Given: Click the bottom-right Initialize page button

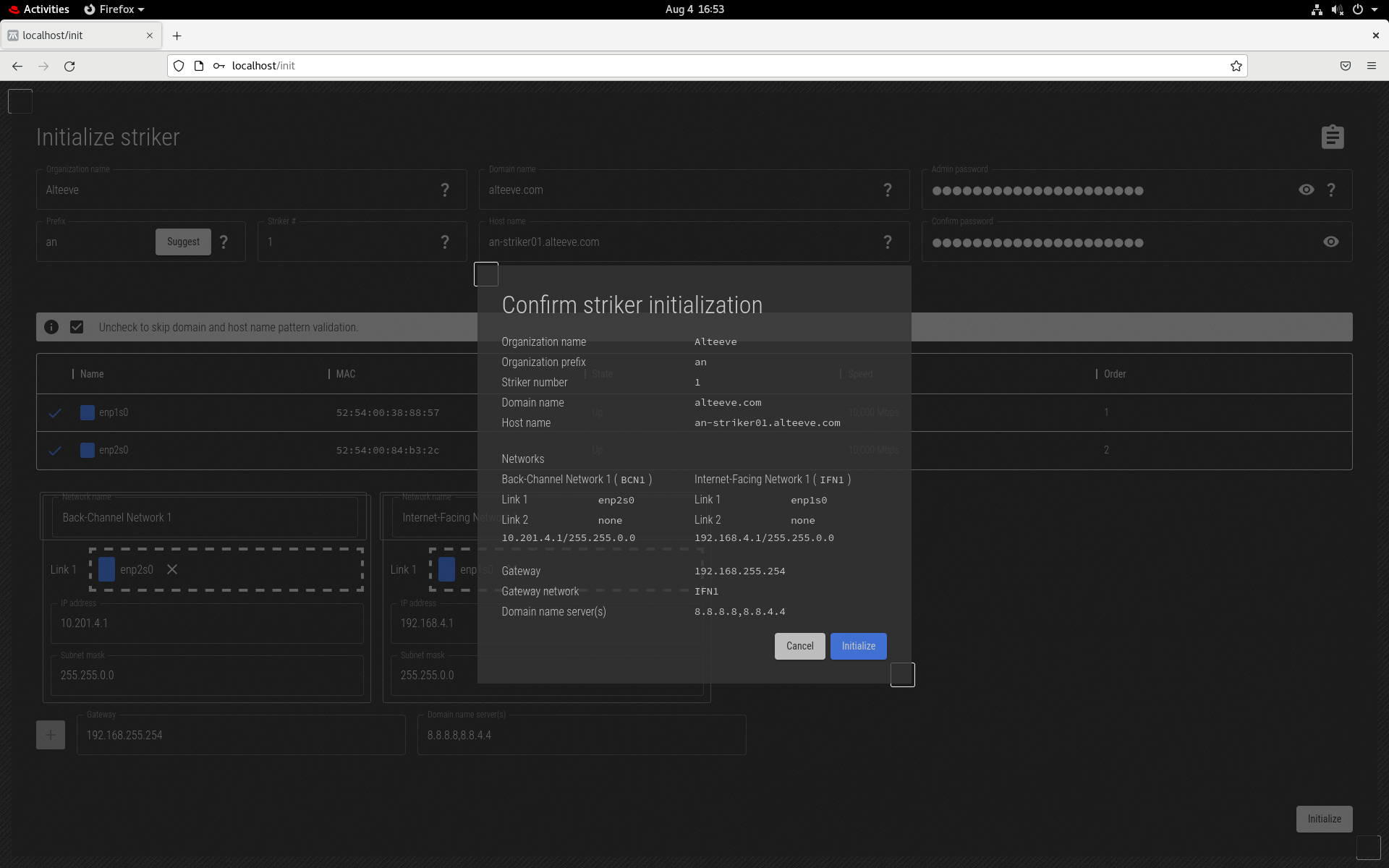Looking at the screenshot, I should click(x=1324, y=819).
